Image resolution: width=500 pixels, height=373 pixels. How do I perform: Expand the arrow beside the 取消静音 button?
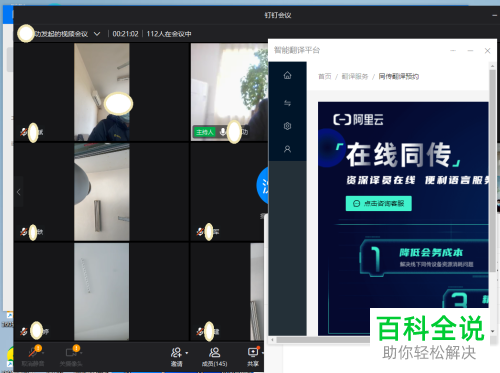43,353
